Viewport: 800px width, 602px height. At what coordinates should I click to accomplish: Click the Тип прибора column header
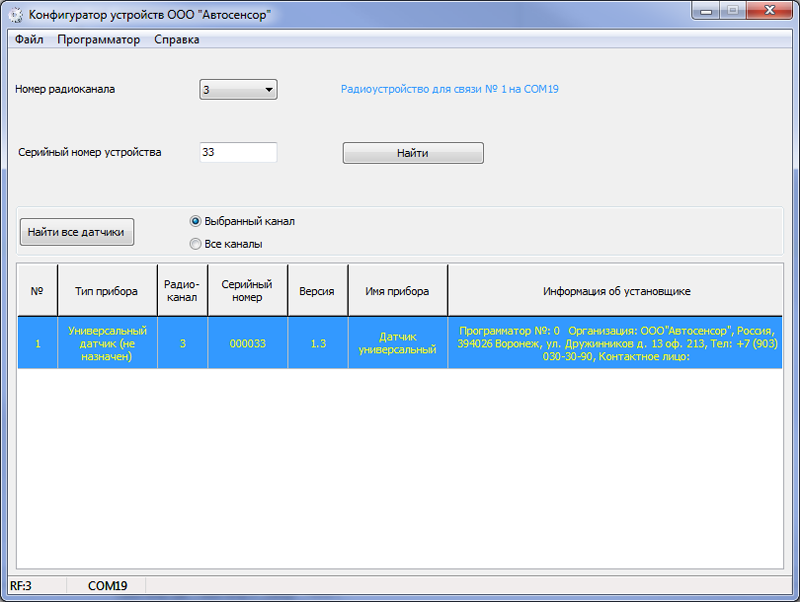coord(107,291)
